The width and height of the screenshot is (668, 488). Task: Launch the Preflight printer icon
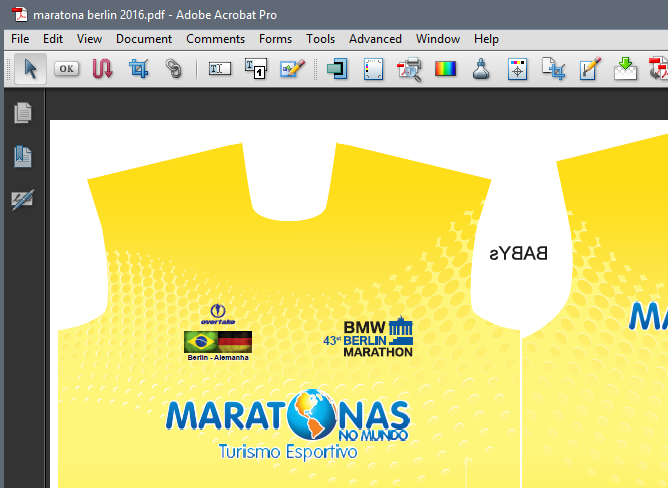click(409, 69)
